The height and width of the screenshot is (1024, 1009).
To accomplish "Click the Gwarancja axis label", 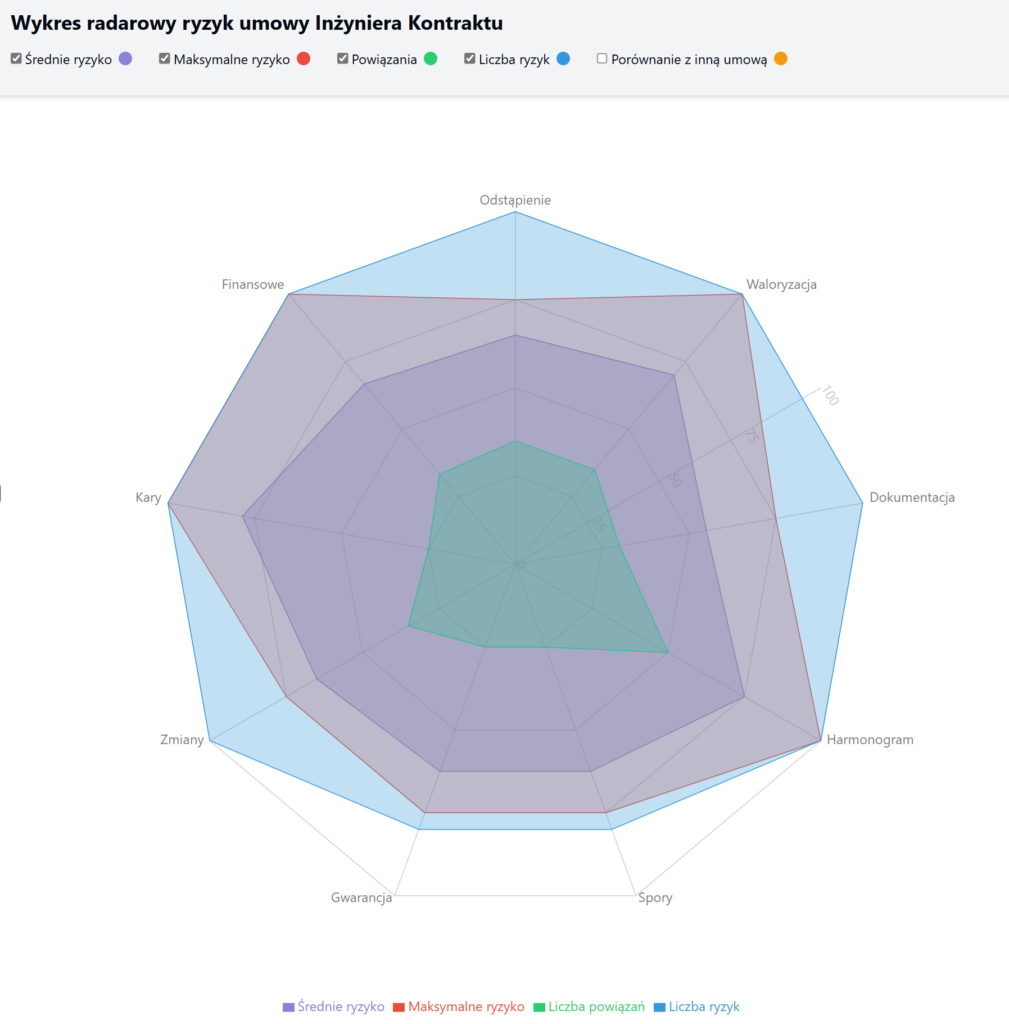I will 361,897.
